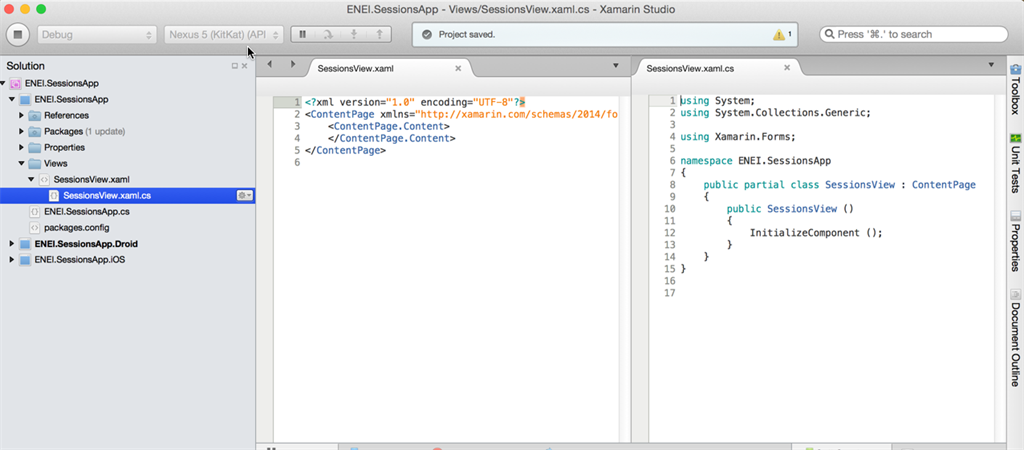Click the Step Out debug icon
This screenshot has height=450, width=1024.
click(x=379, y=34)
